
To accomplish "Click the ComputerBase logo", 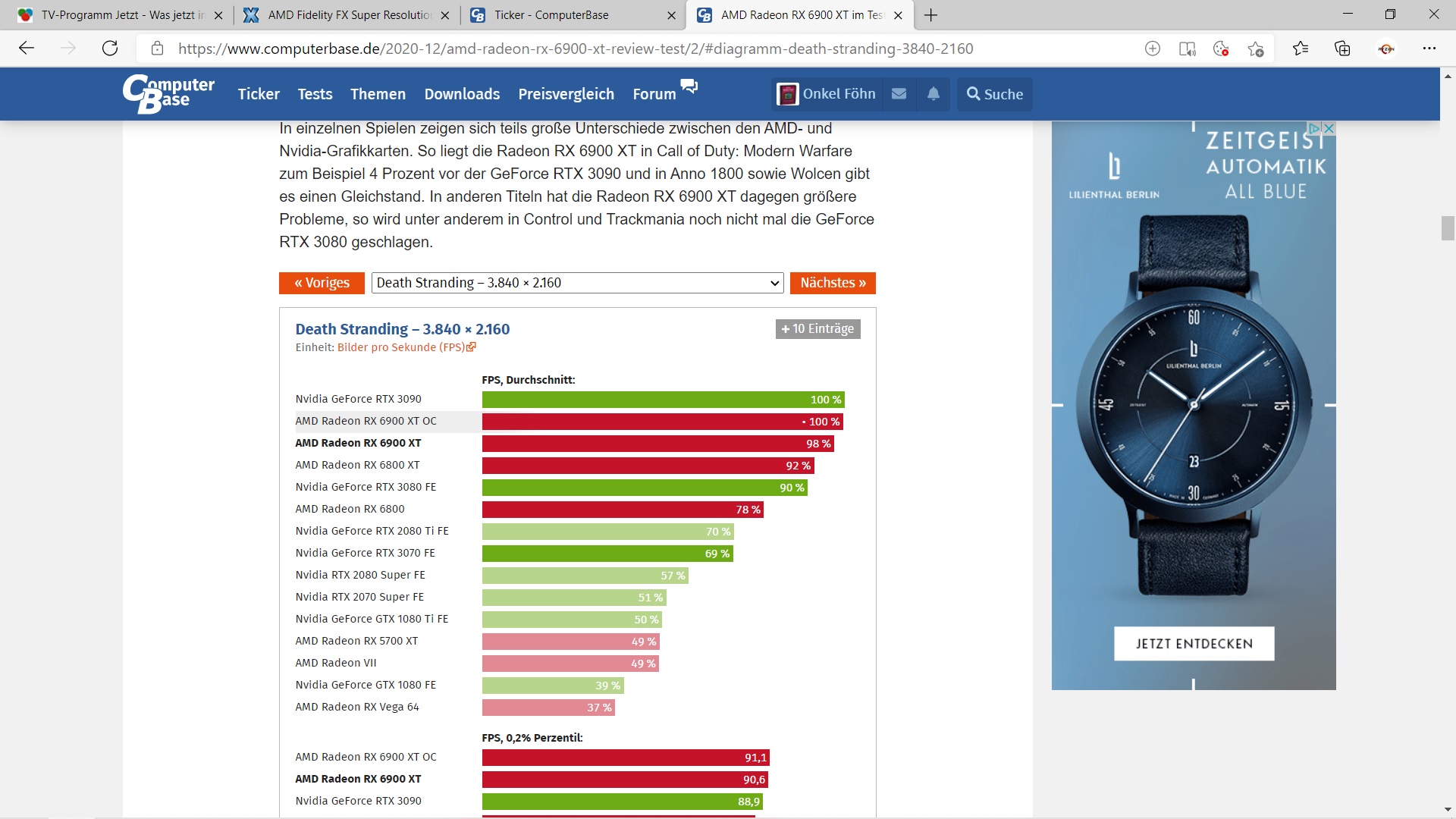I will pyautogui.click(x=168, y=94).
